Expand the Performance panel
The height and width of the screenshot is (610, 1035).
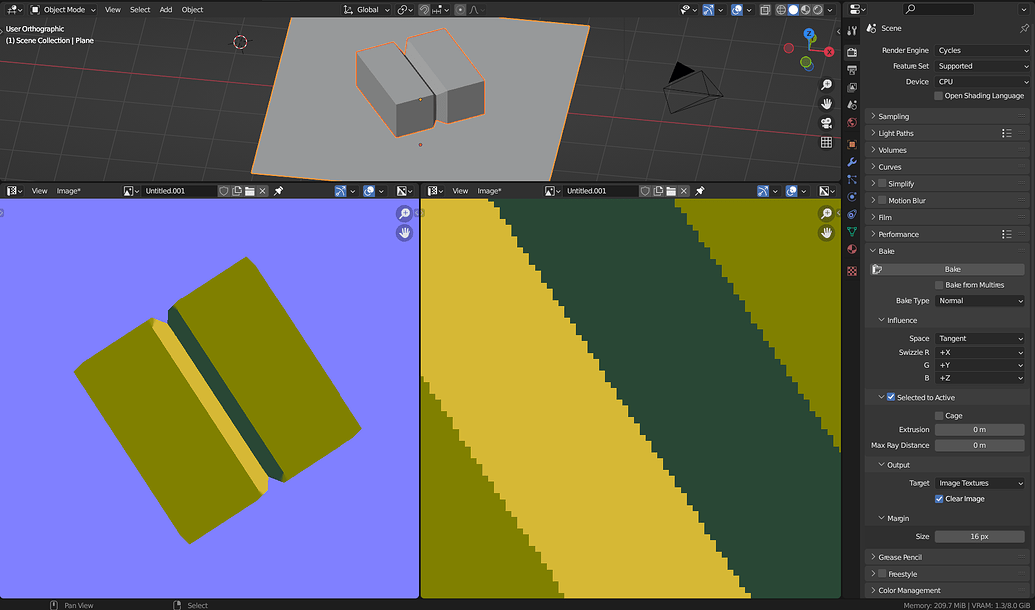947,234
